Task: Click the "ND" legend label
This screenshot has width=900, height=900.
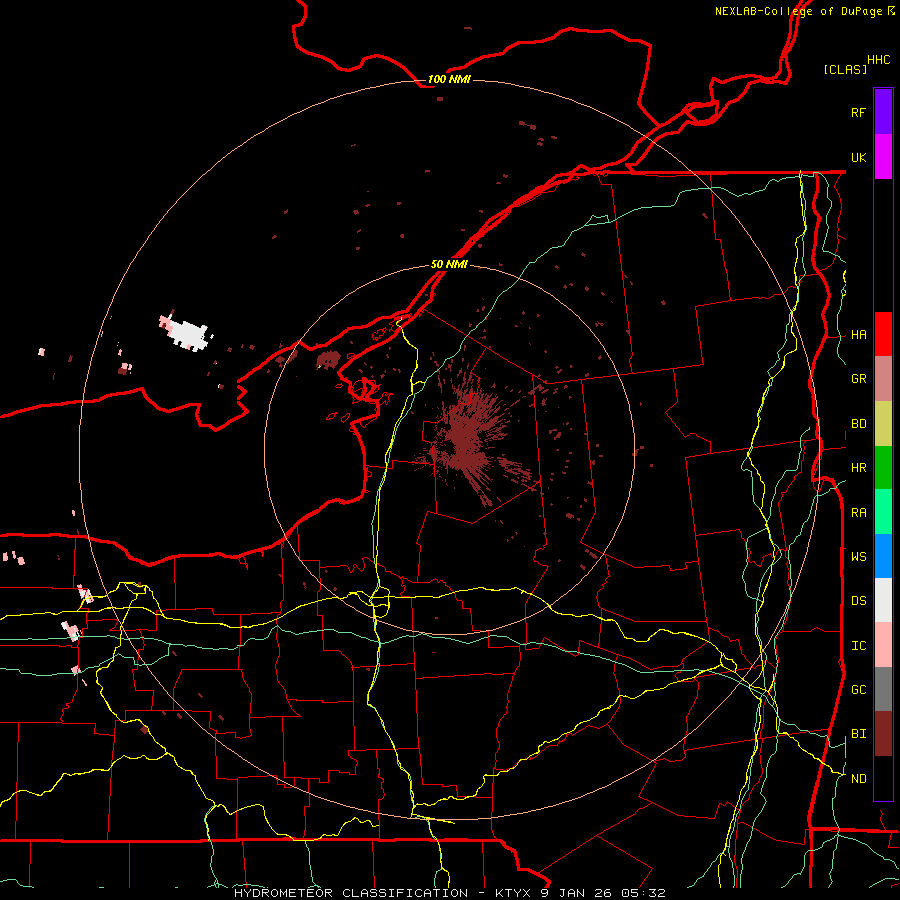Action: [x=858, y=779]
